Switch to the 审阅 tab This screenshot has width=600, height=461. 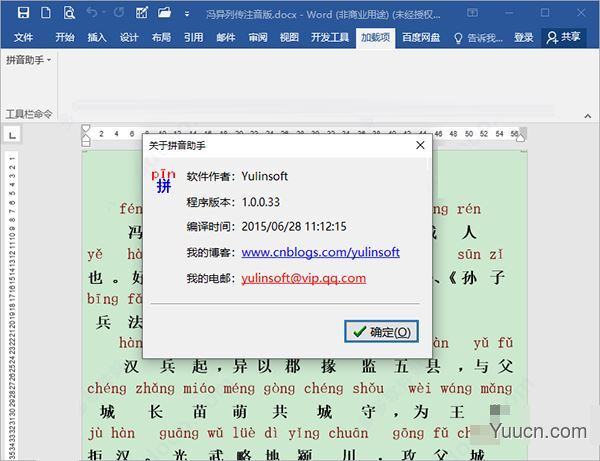[x=258, y=37]
